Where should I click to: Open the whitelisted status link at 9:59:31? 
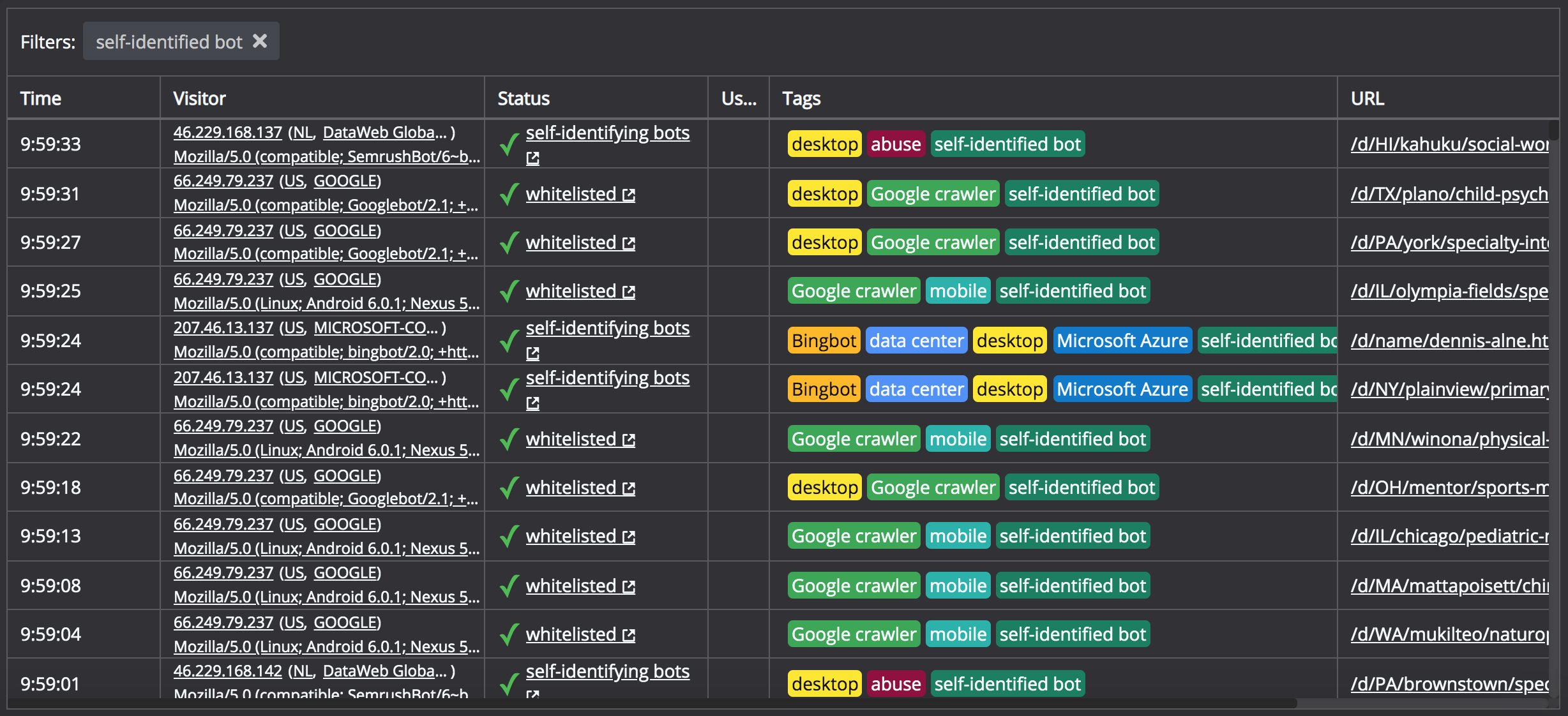click(571, 194)
